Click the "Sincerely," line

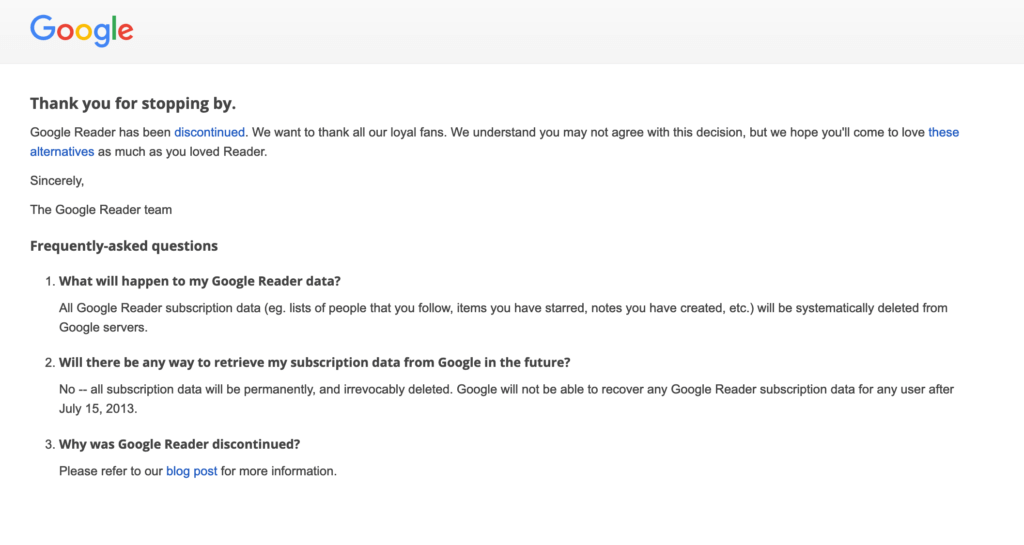click(57, 181)
